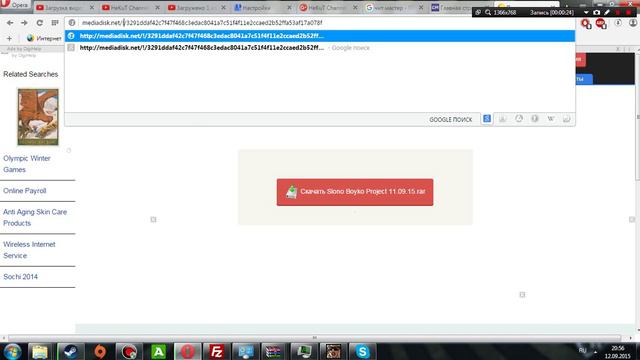Reload the current page
The image size is (640, 360).
click(x=40, y=23)
